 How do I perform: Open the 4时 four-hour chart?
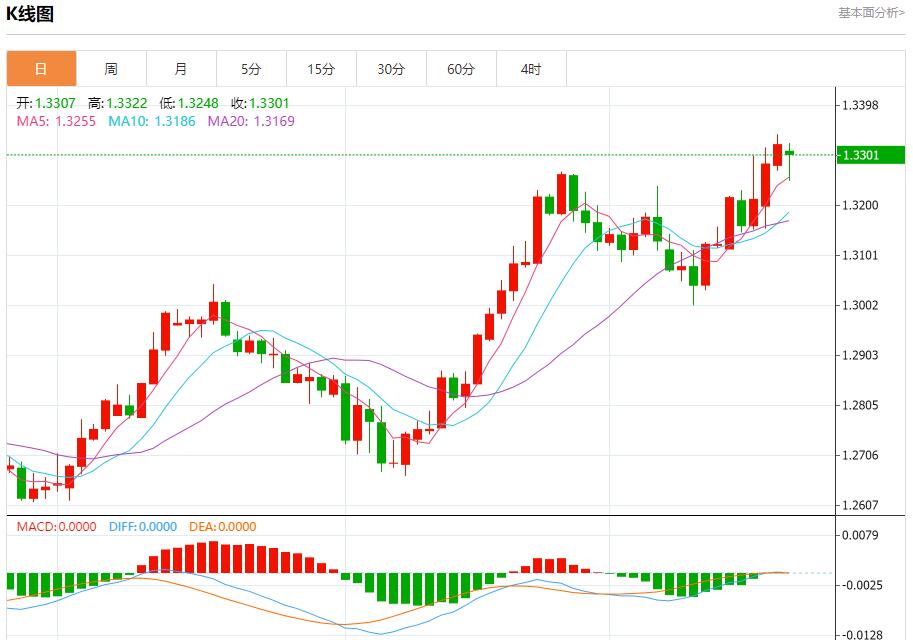(x=531, y=69)
